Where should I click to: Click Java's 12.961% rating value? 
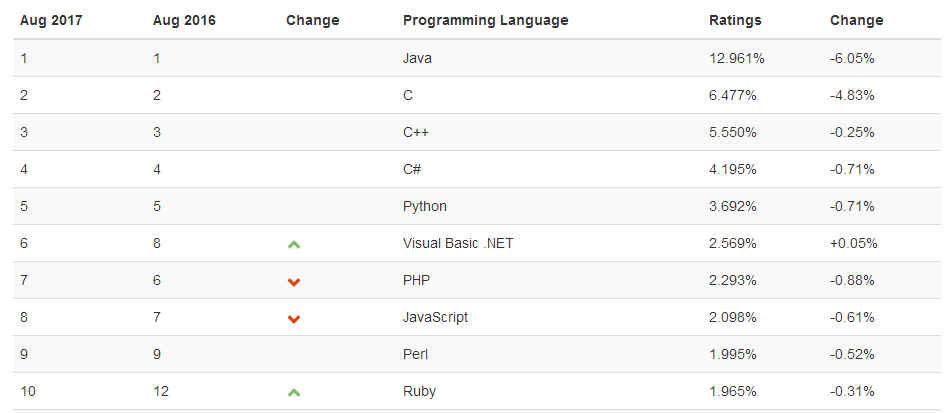pyautogui.click(x=737, y=58)
